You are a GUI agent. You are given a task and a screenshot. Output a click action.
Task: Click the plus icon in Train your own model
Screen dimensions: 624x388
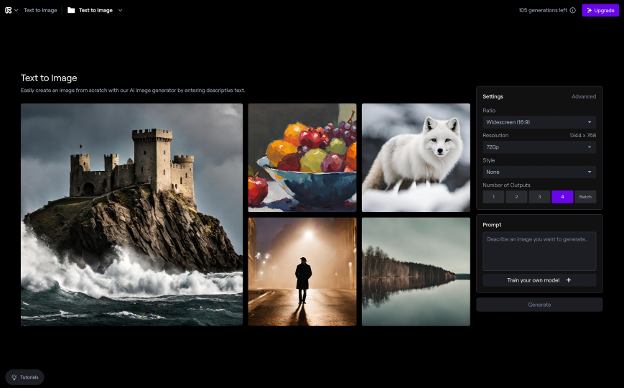tap(568, 280)
